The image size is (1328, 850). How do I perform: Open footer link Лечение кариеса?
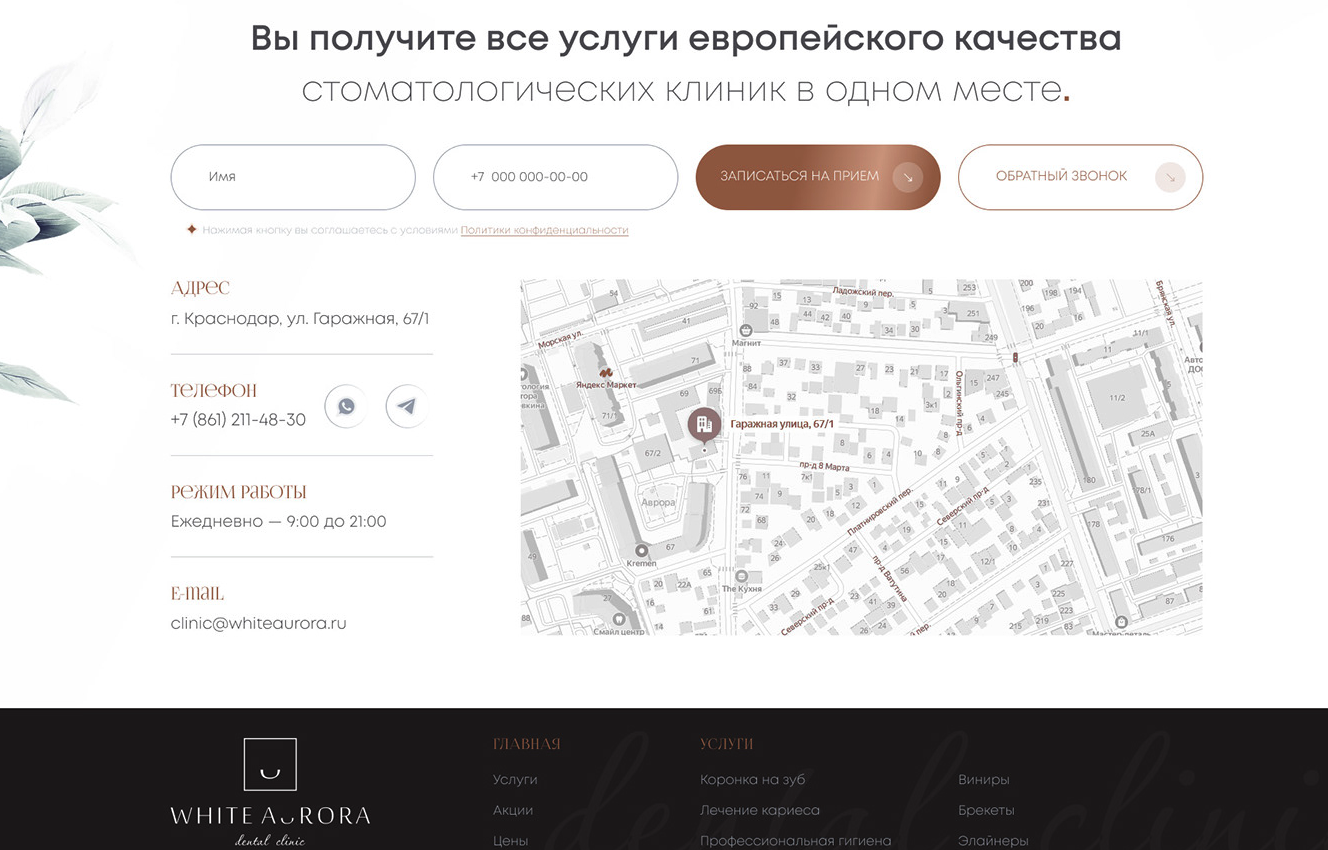(760, 810)
